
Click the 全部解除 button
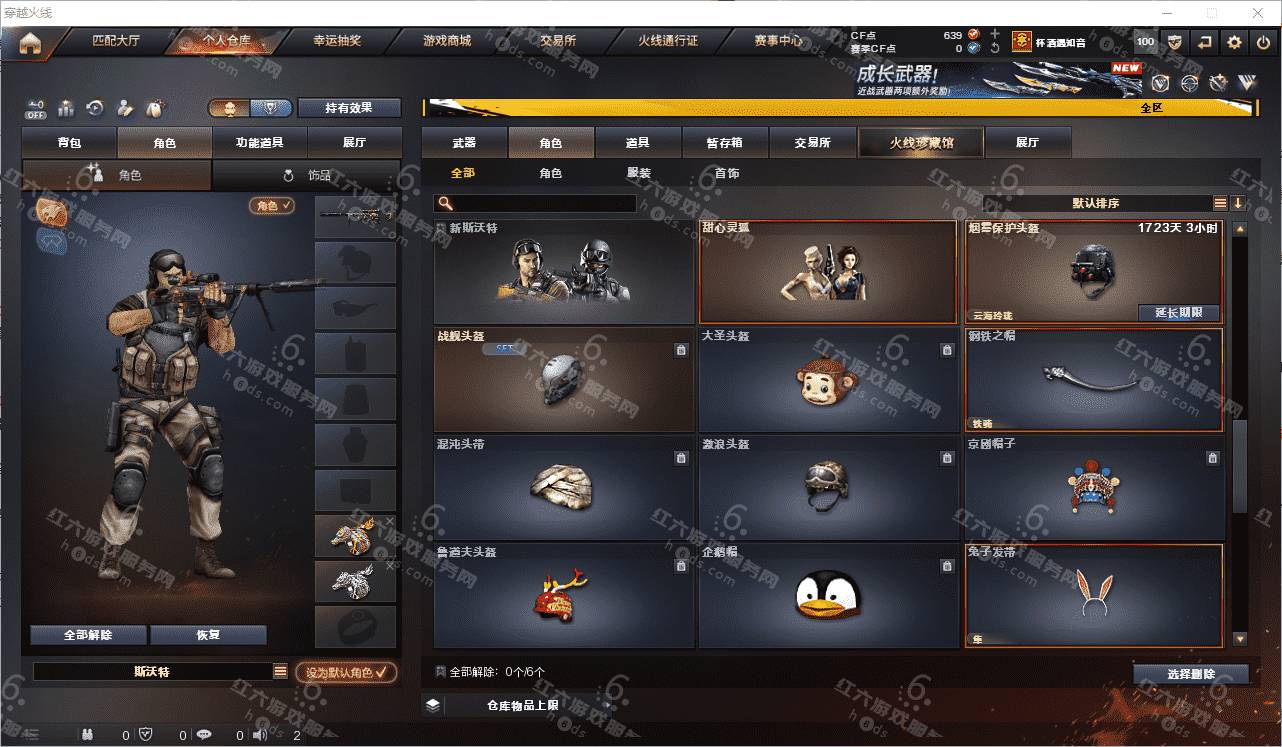click(88, 635)
